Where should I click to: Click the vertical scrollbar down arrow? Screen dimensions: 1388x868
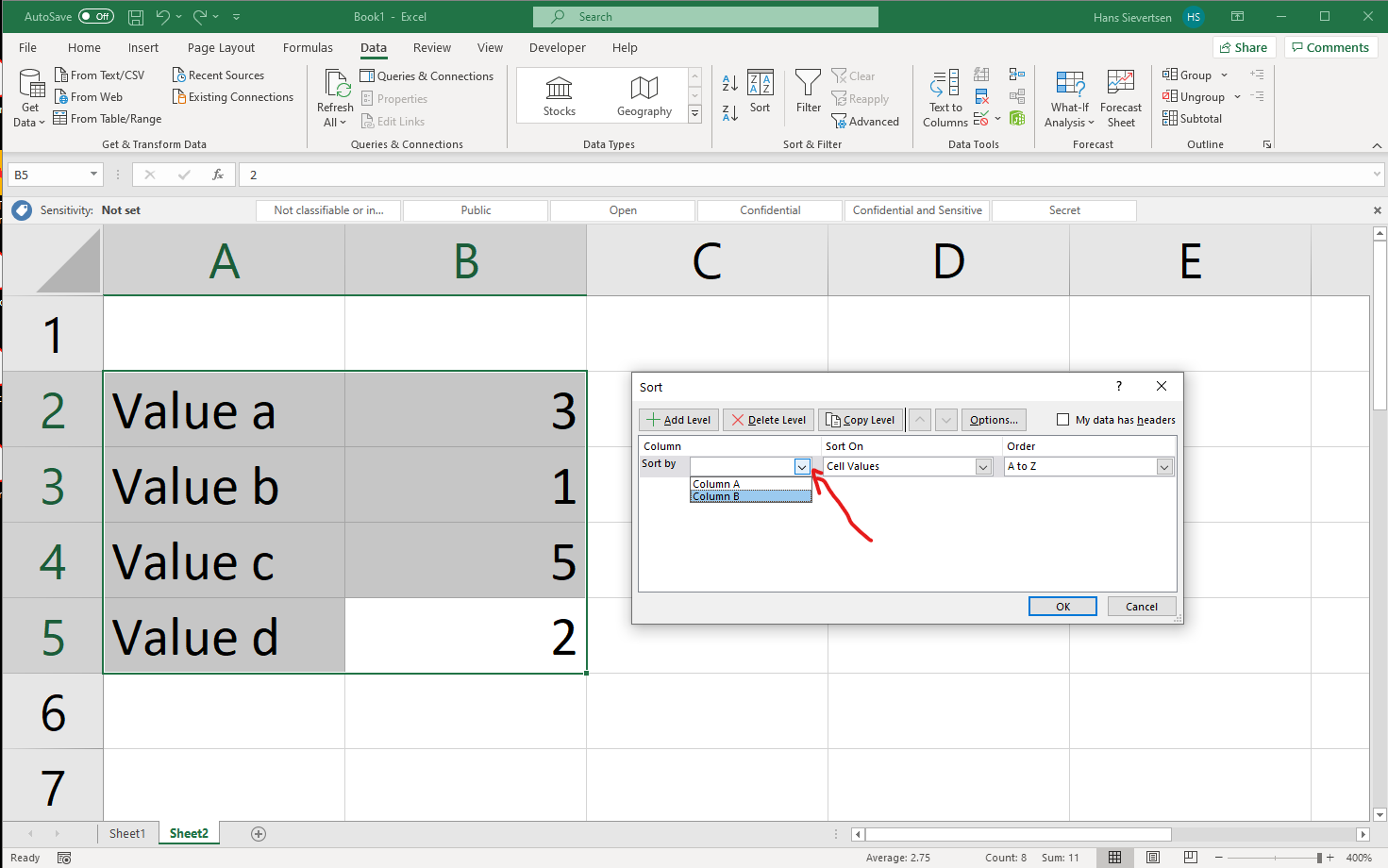(1380, 814)
